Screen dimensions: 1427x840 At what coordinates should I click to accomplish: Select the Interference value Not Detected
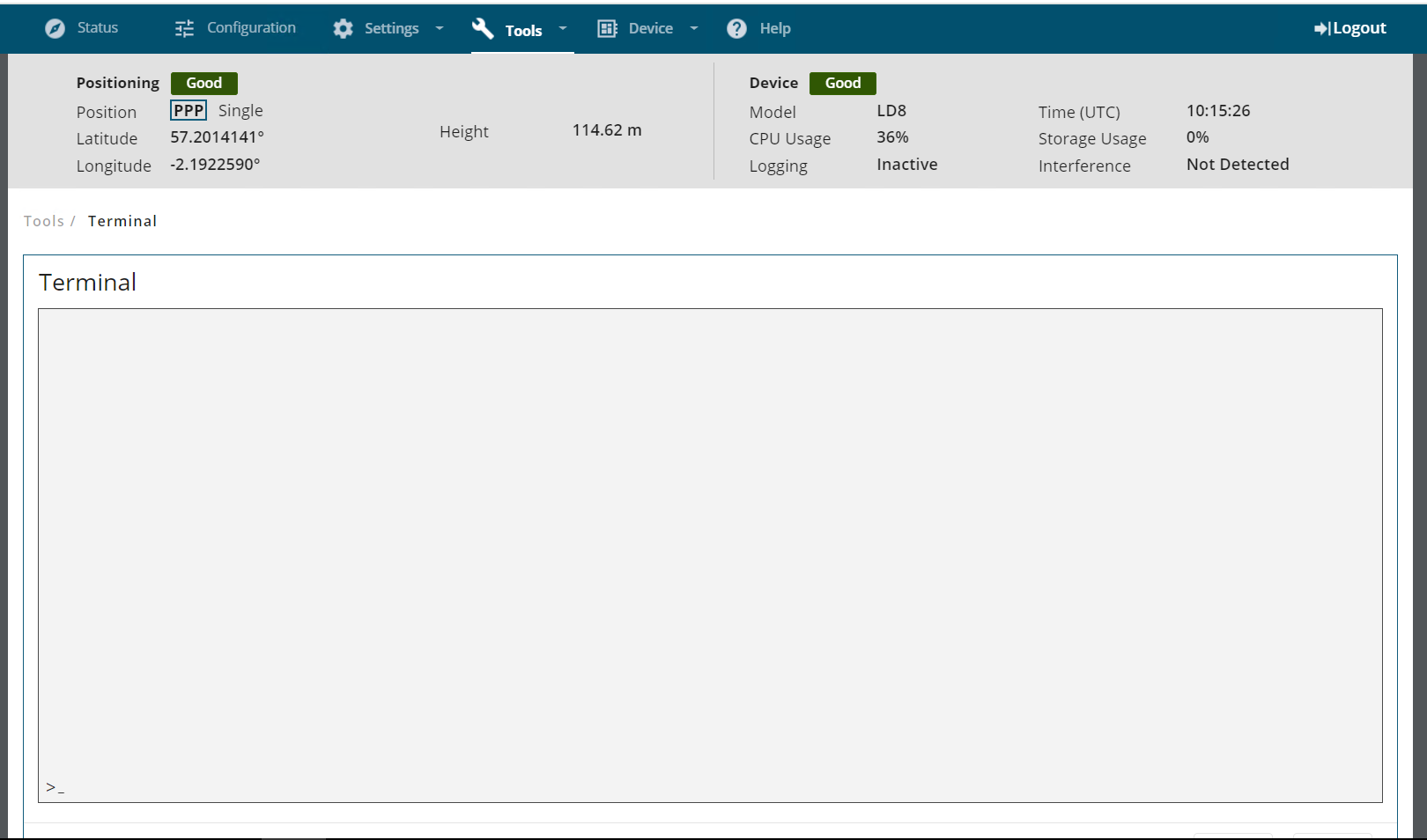click(x=1238, y=165)
